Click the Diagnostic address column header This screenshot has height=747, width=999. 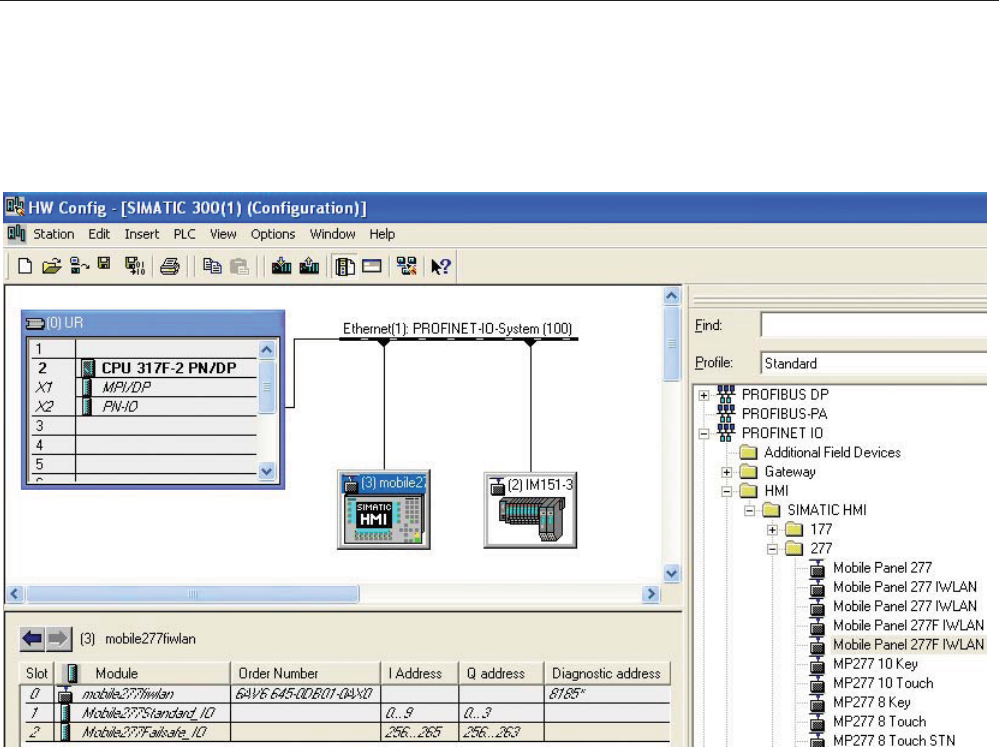pyautogui.click(x=607, y=673)
